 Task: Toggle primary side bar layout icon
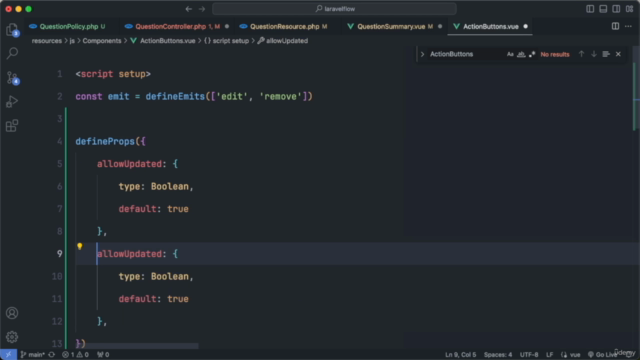point(590,9)
